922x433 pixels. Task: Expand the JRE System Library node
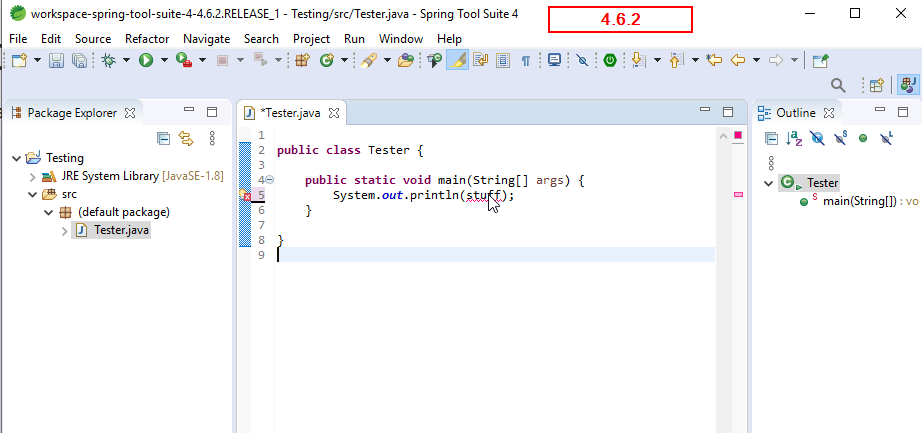(x=33, y=176)
